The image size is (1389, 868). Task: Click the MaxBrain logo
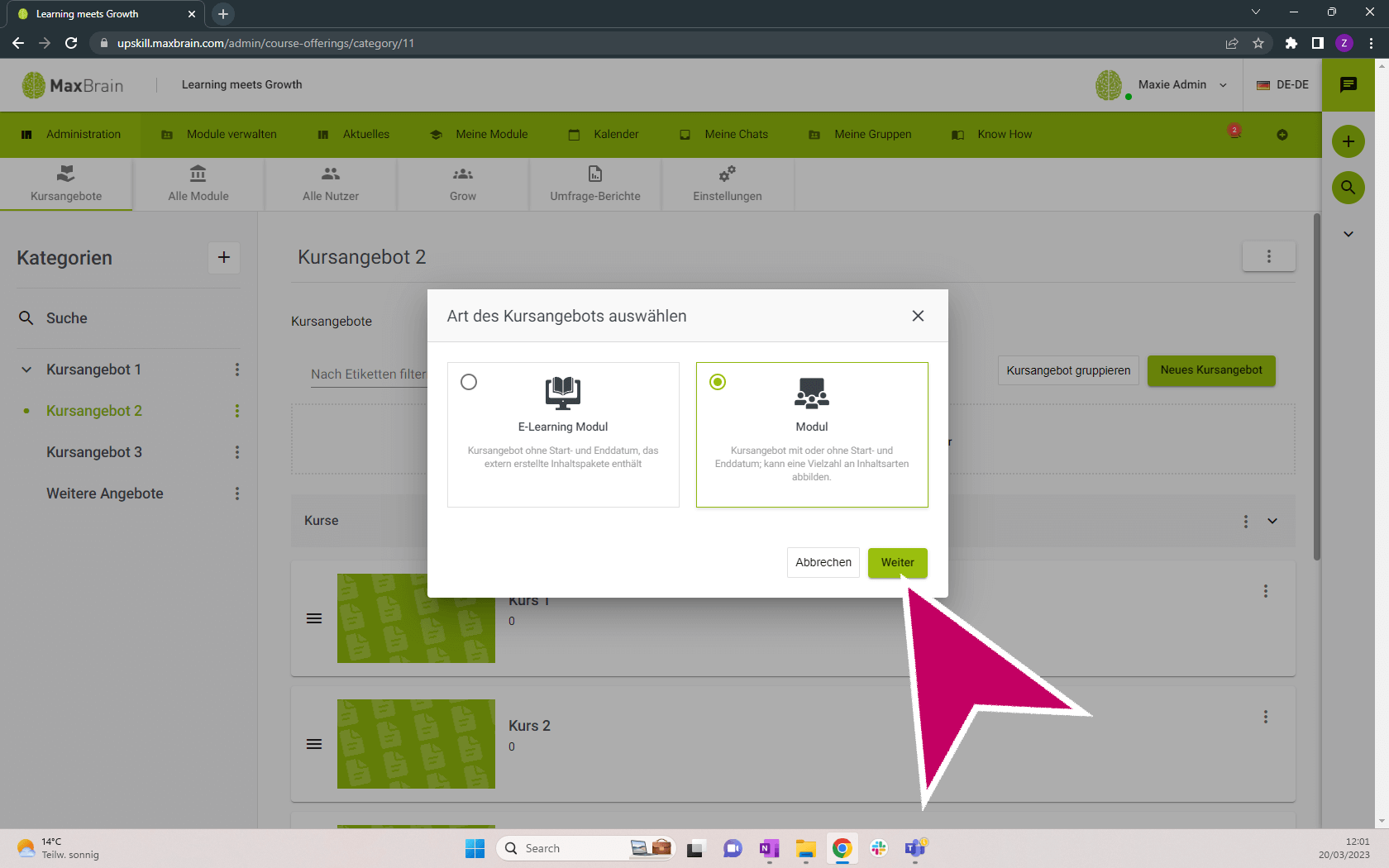pos(73,85)
